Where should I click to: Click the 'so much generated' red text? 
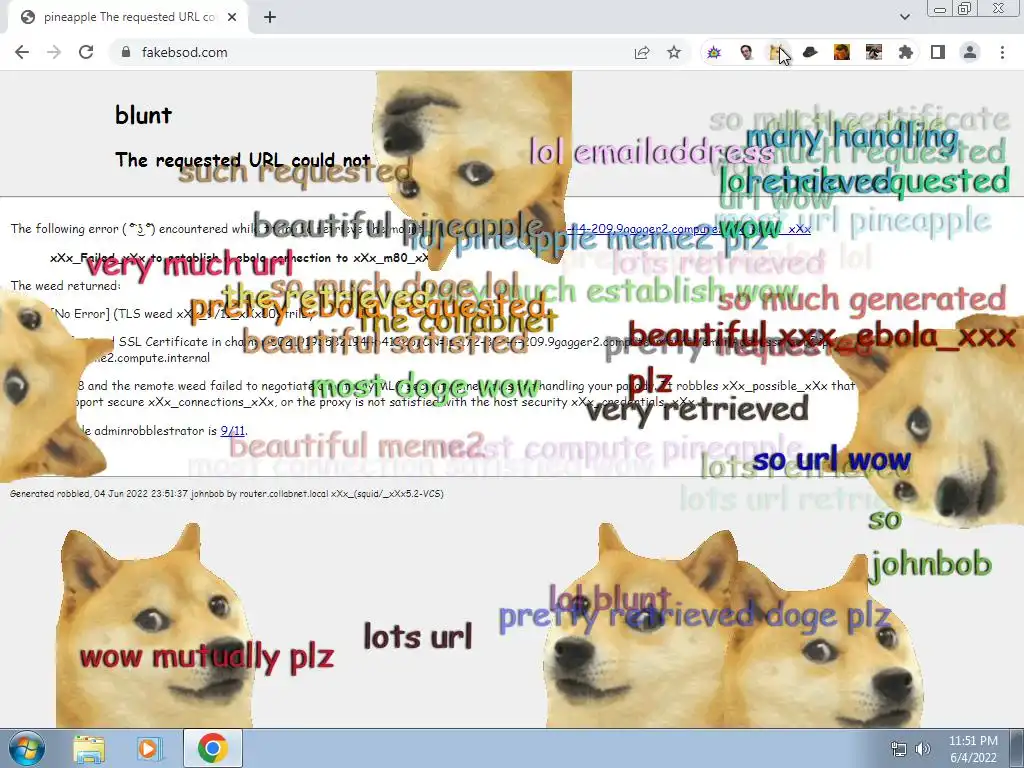coord(861,299)
